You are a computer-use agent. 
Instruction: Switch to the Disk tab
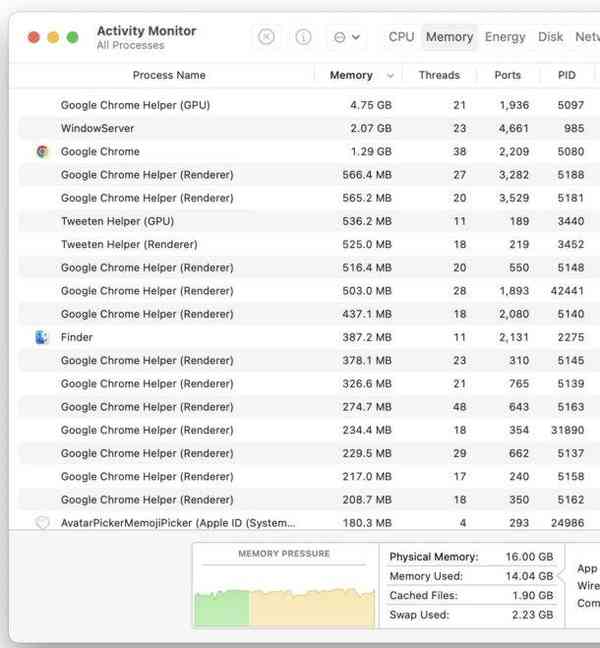550,37
